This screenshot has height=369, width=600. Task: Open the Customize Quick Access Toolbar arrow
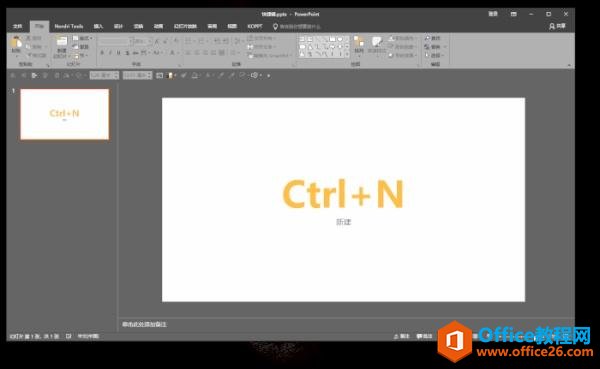[269, 76]
